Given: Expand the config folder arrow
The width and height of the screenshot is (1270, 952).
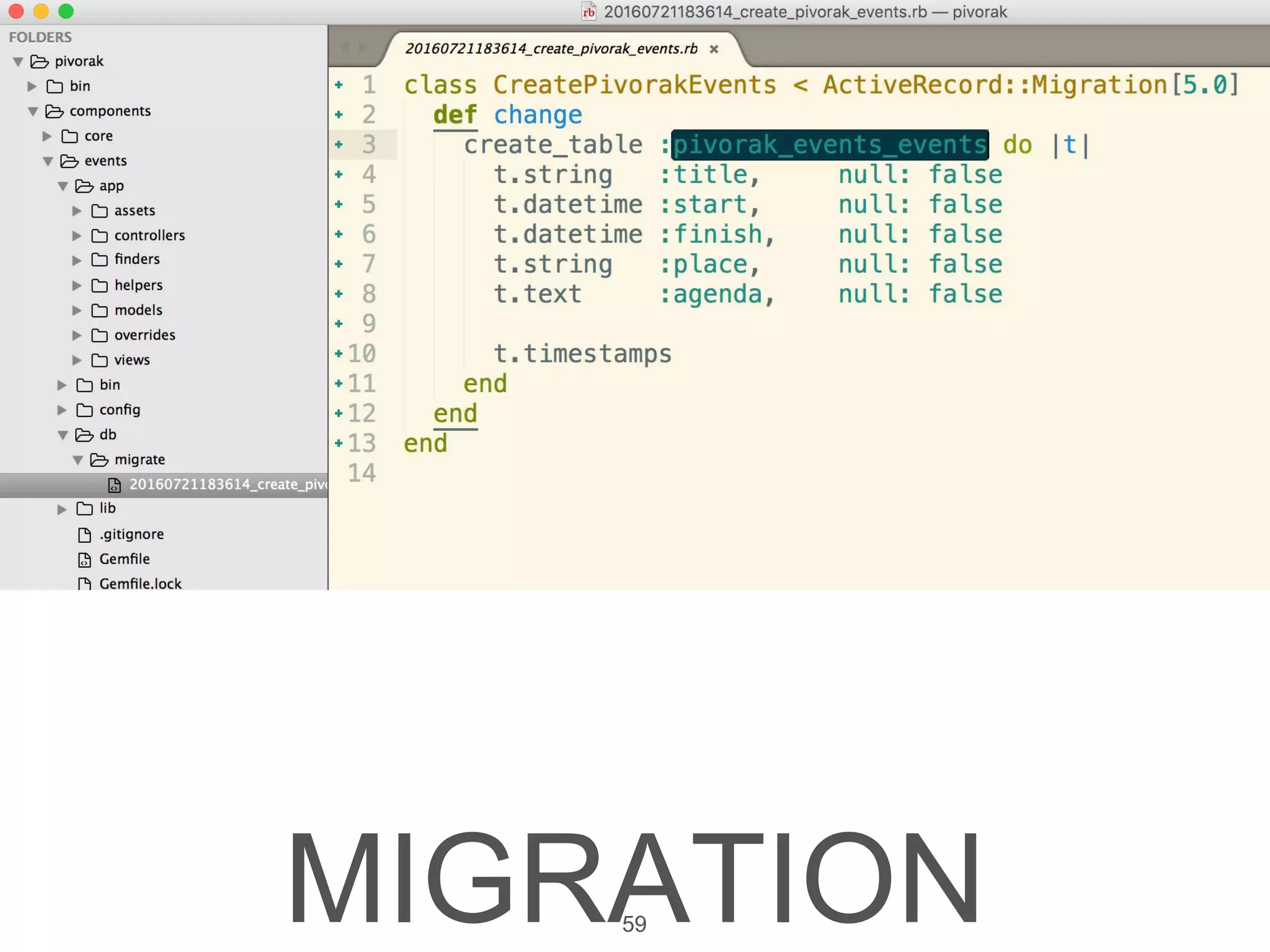Looking at the screenshot, I should [62, 410].
